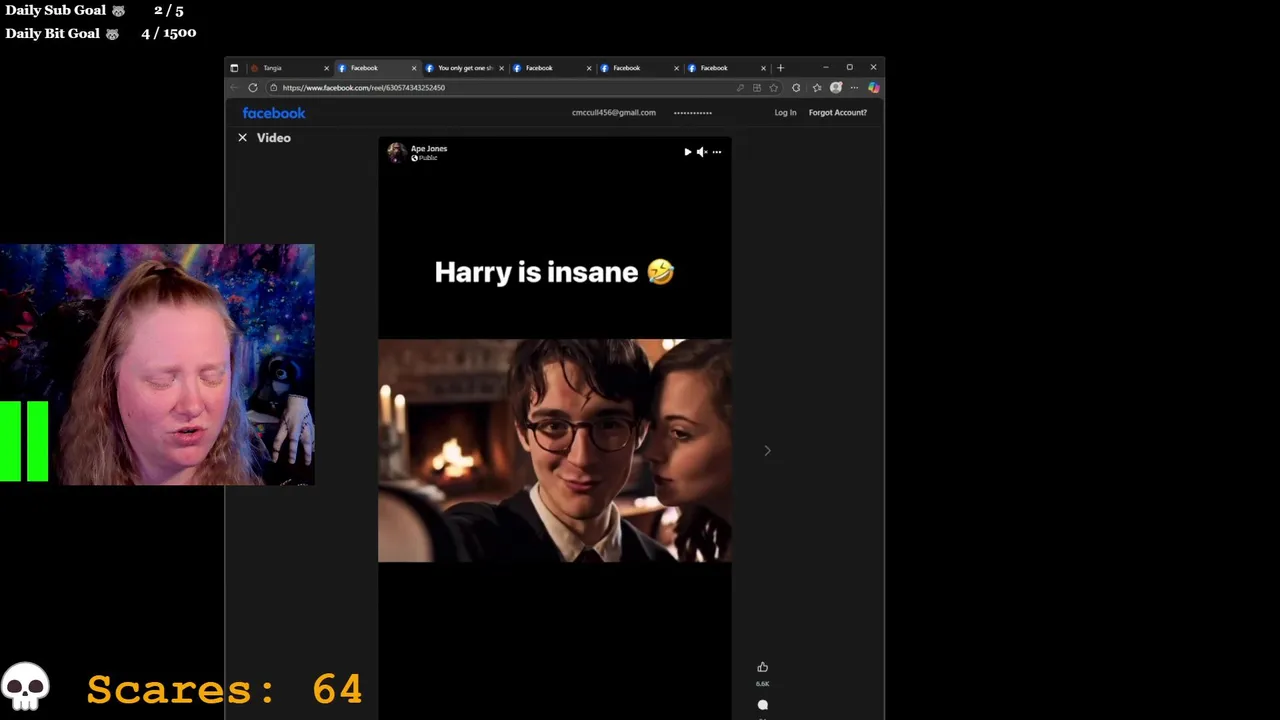This screenshot has height=720, width=1280.
Task: Open the browser extensions icon
Action: tap(796, 88)
